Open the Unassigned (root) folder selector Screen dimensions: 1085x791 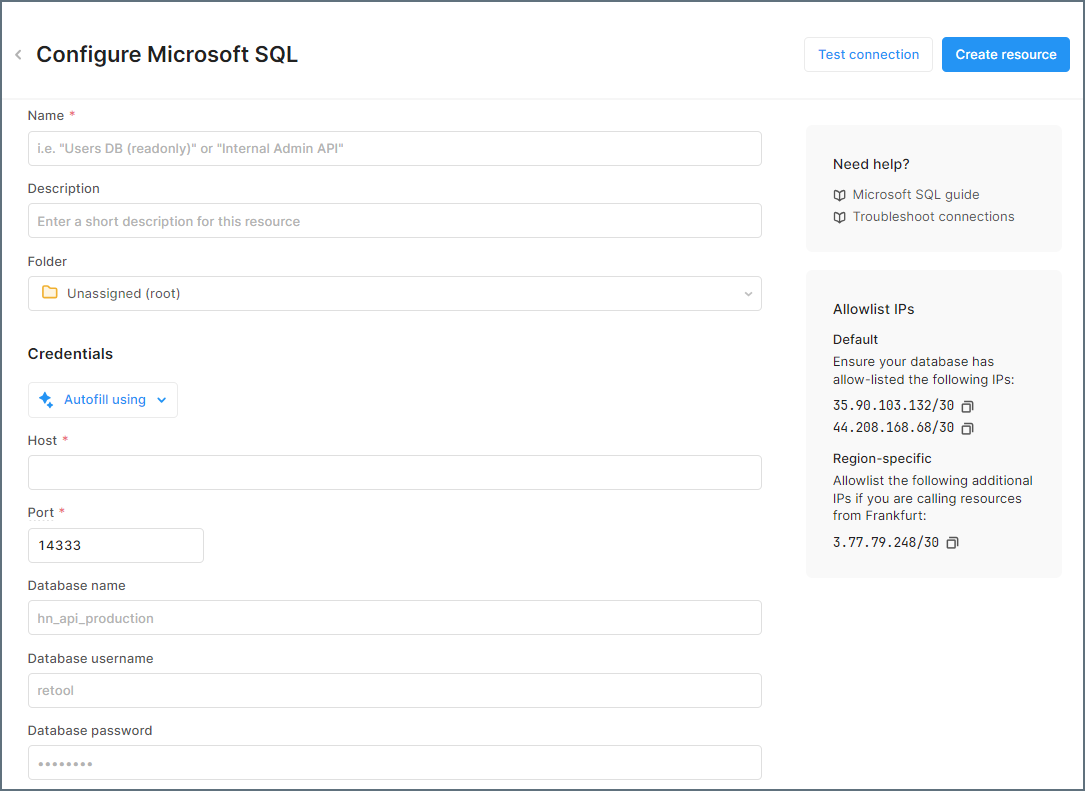coord(395,292)
